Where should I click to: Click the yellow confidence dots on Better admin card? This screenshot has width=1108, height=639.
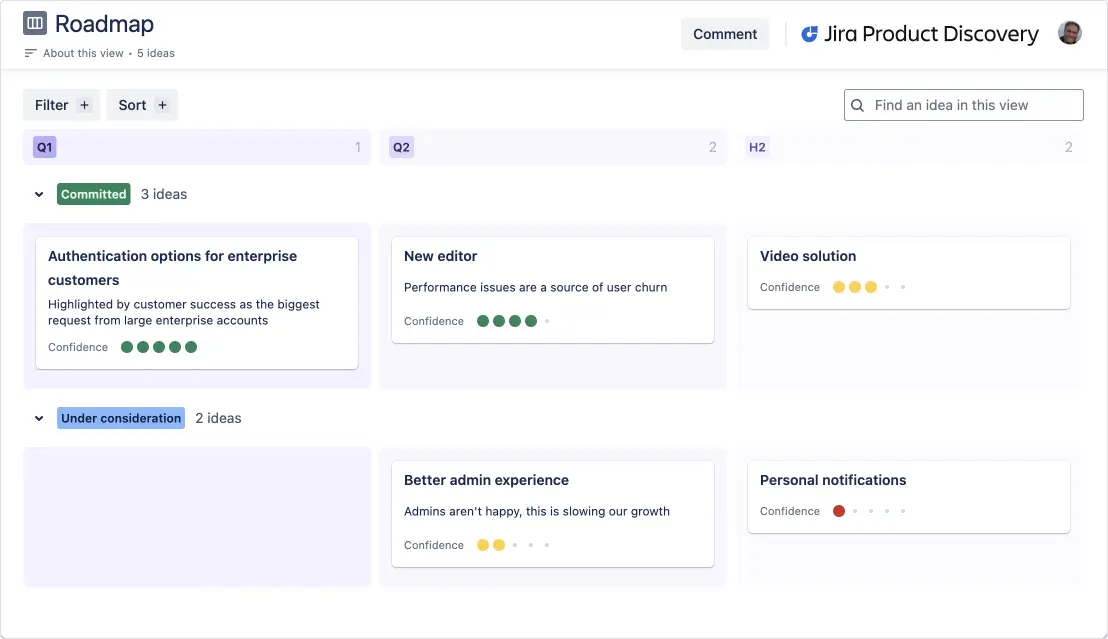pyautogui.click(x=490, y=545)
